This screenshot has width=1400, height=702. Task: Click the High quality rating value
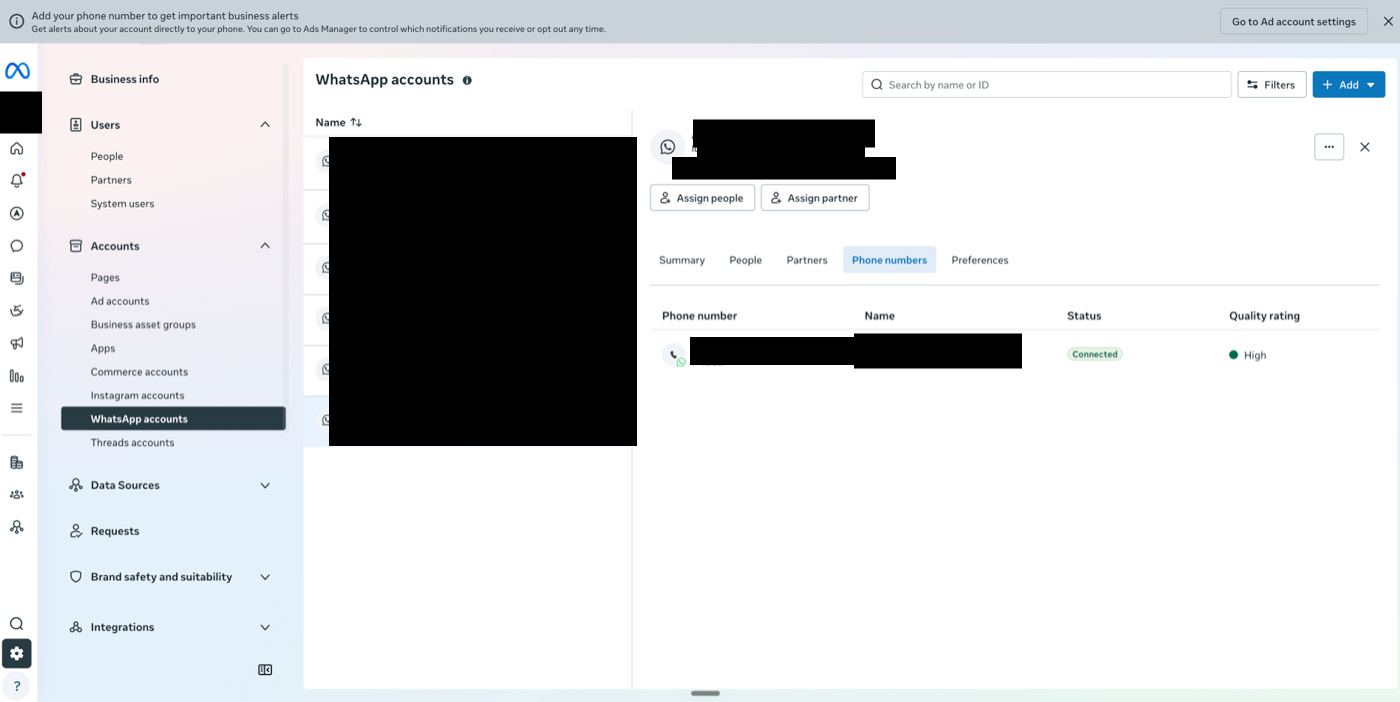pos(1254,355)
